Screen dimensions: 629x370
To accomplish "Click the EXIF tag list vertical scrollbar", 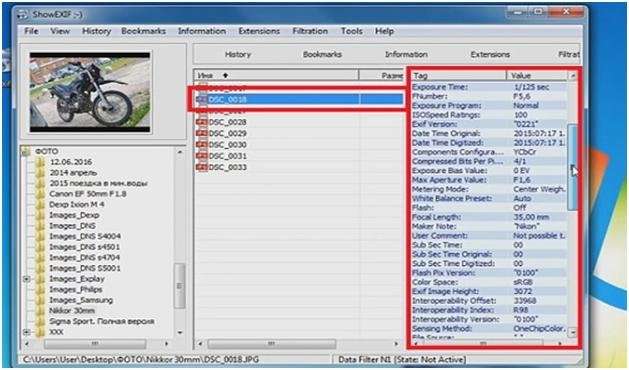I will 573,204.
